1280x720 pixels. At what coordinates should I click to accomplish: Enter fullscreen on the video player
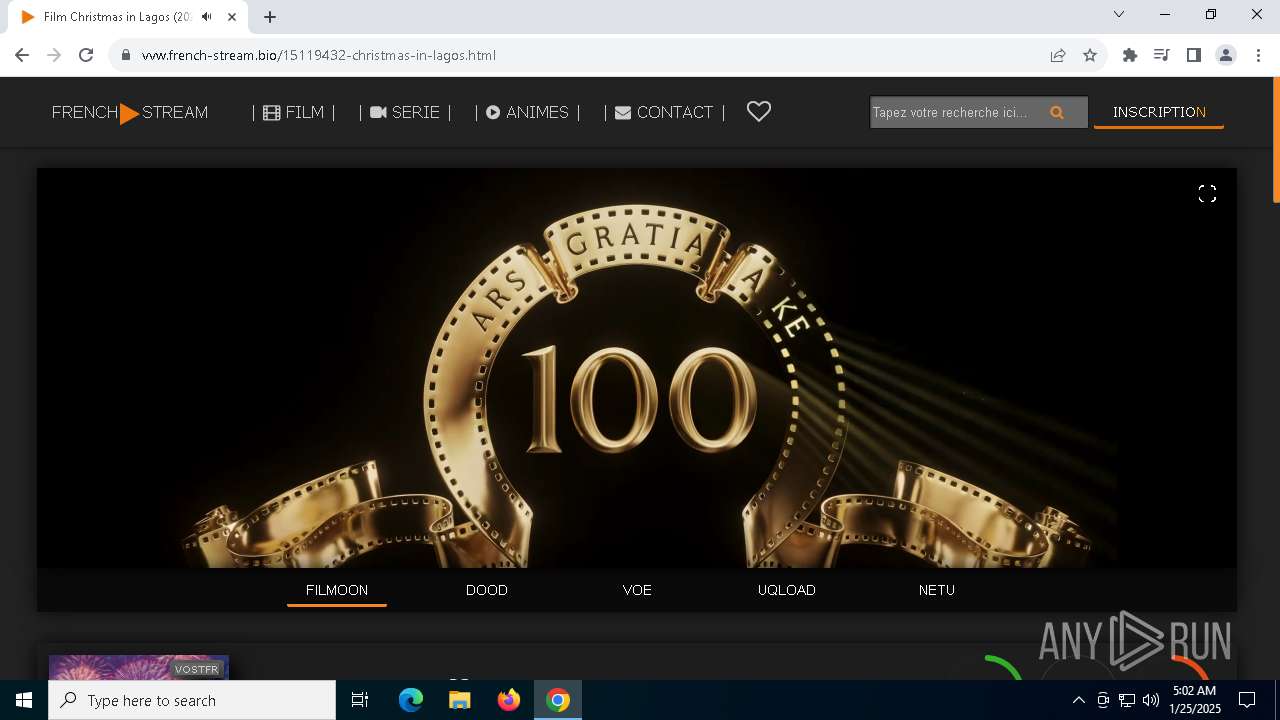(x=1207, y=194)
